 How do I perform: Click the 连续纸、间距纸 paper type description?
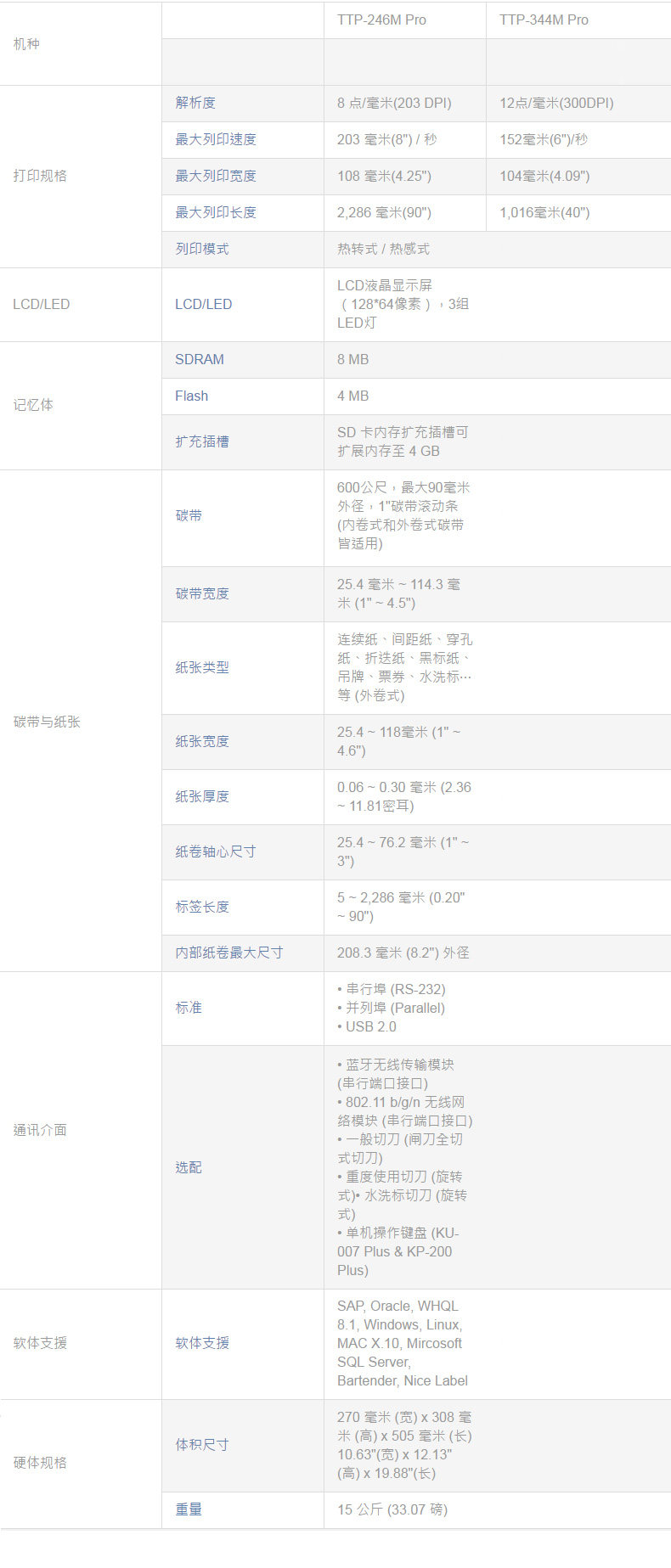[x=405, y=667]
